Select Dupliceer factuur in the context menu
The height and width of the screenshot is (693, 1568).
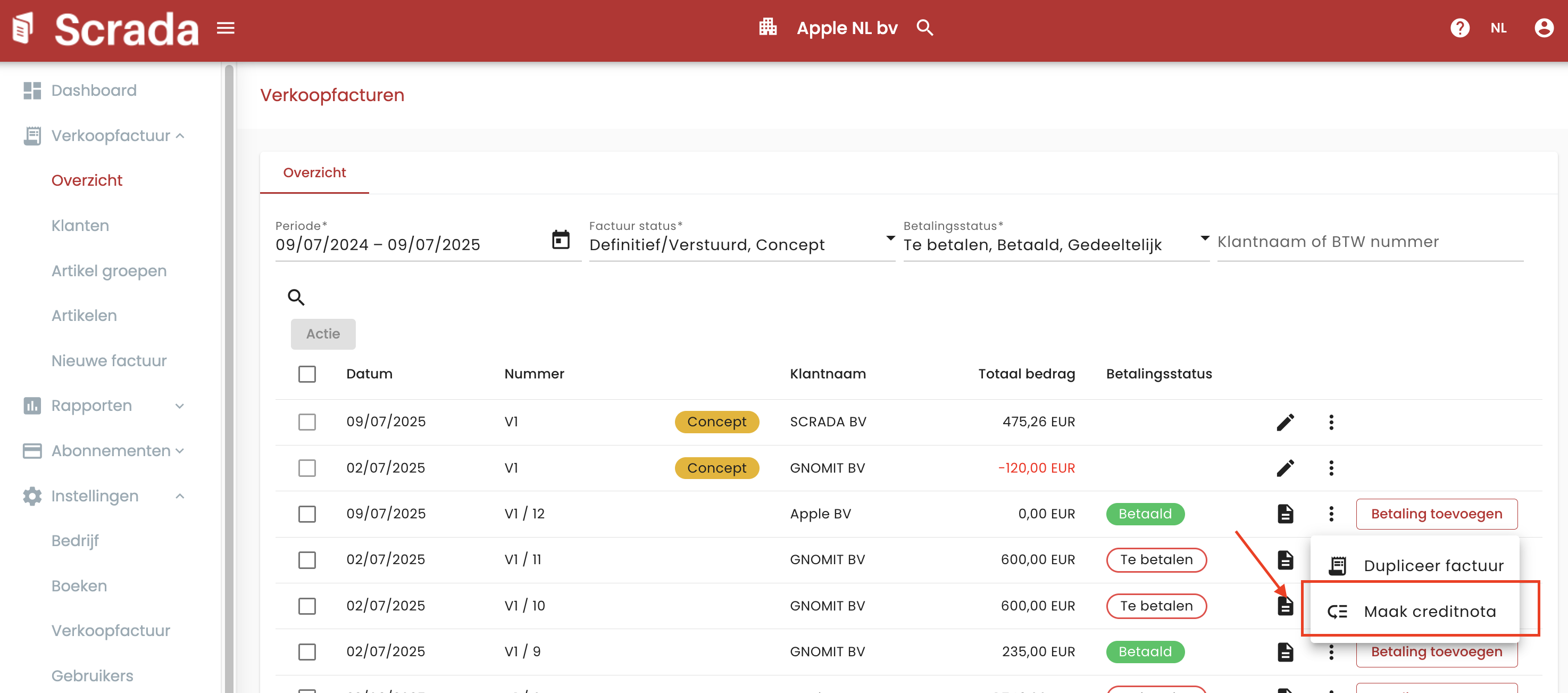point(1432,566)
